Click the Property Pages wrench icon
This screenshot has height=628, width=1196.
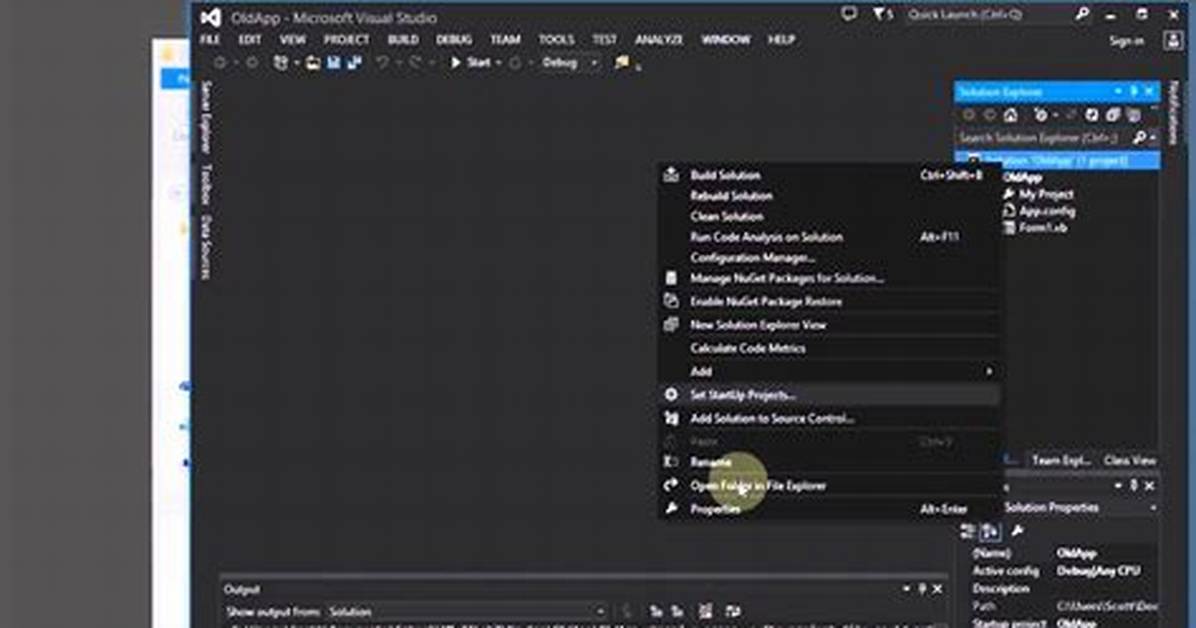click(1017, 531)
